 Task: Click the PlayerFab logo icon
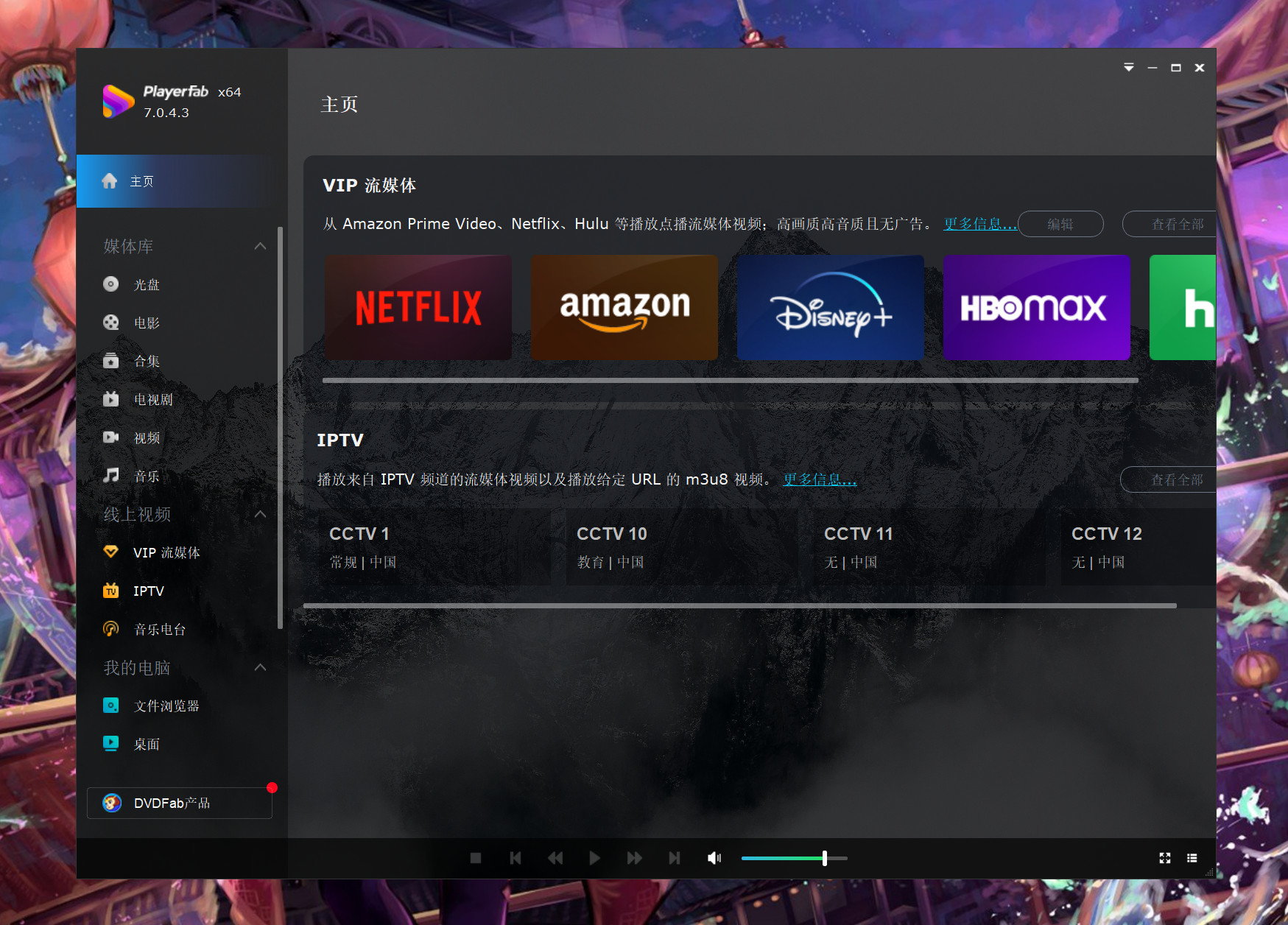(118, 101)
